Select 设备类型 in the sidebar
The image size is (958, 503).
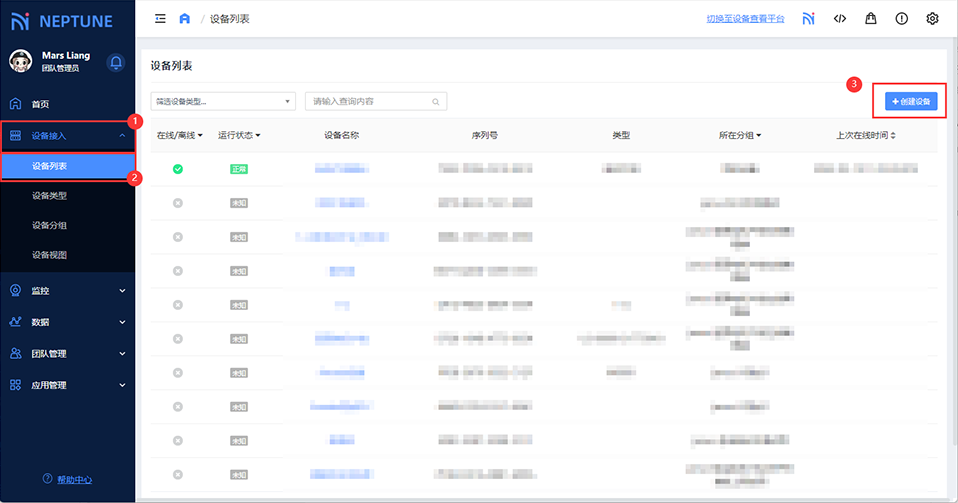pyautogui.click(x=49, y=195)
